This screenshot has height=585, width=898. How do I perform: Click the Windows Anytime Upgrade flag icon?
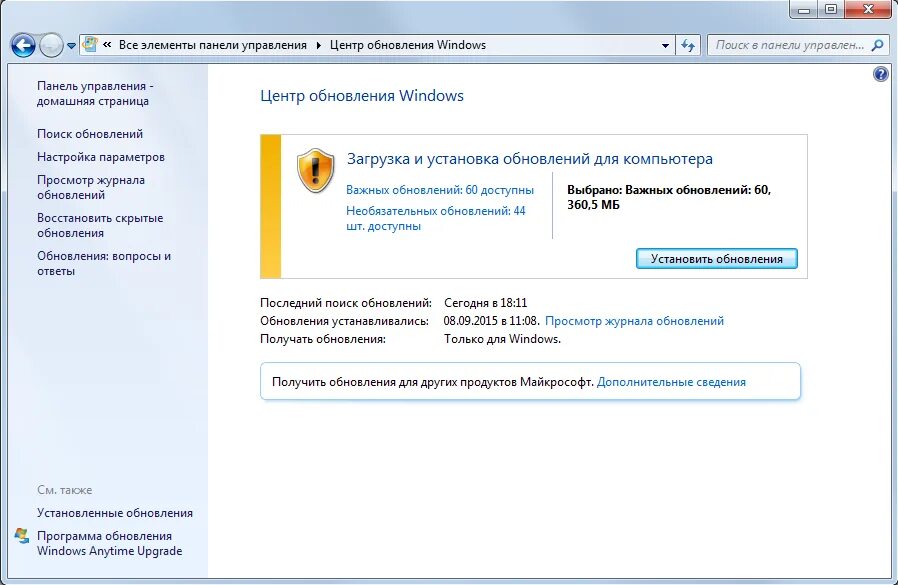22,536
